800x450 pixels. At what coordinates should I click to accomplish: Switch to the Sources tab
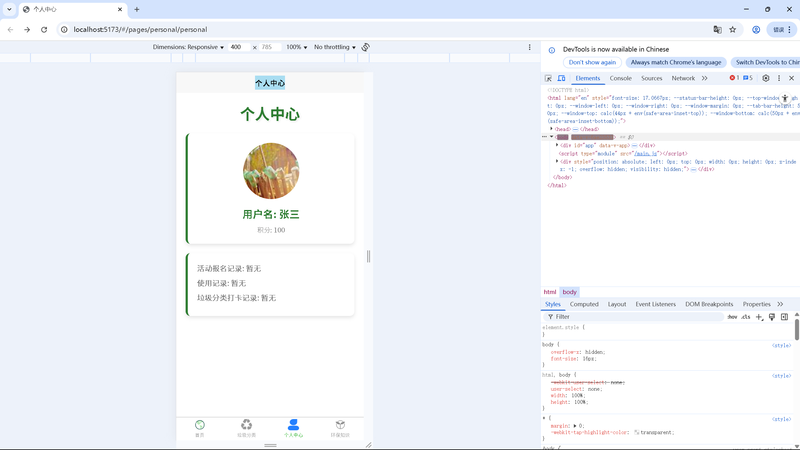click(652, 78)
